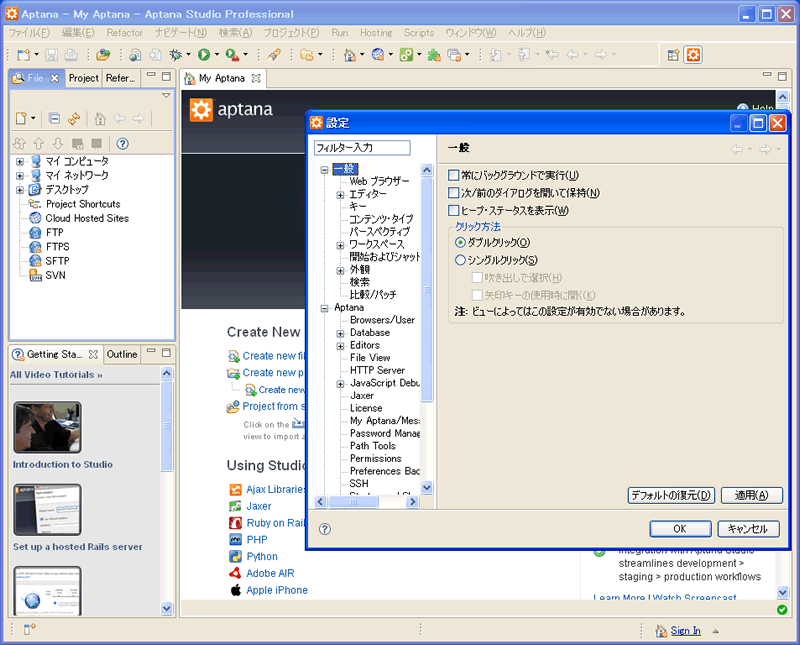Click the preferences tree vertical scrollbar thumb
Image resolution: width=800 pixels, height=645 pixels.
point(427,291)
